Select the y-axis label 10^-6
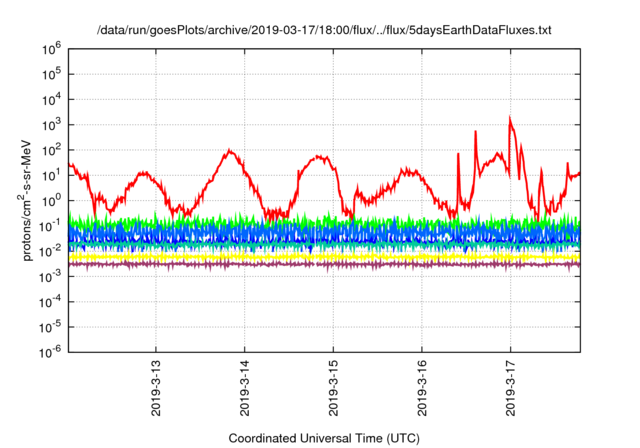Image resolution: width=640 pixels, height=448 pixels. click(51, 352)
